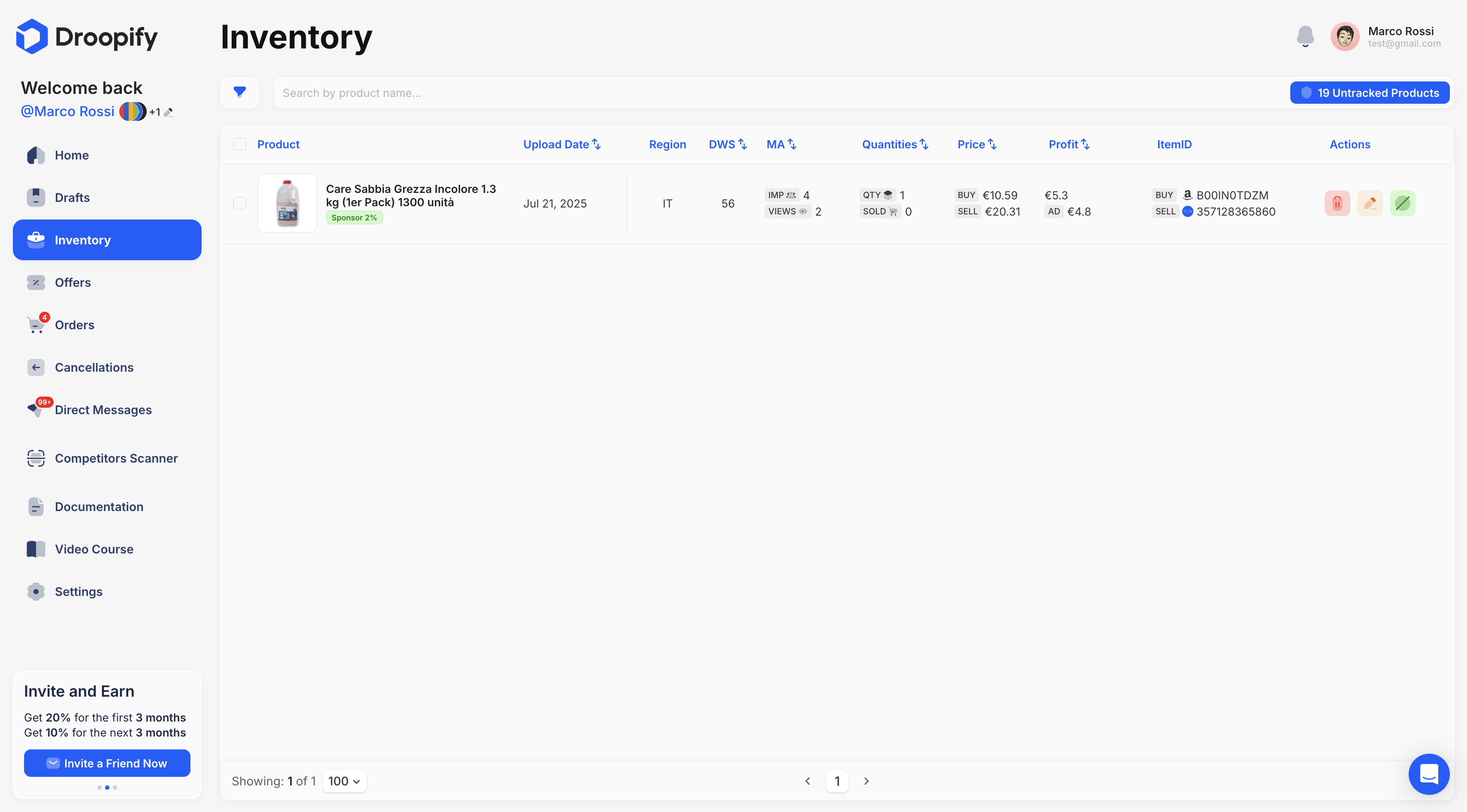Click the Cancellations arrow icon
The height and width of the screenshot is (812, 1467).
point(36,367)
